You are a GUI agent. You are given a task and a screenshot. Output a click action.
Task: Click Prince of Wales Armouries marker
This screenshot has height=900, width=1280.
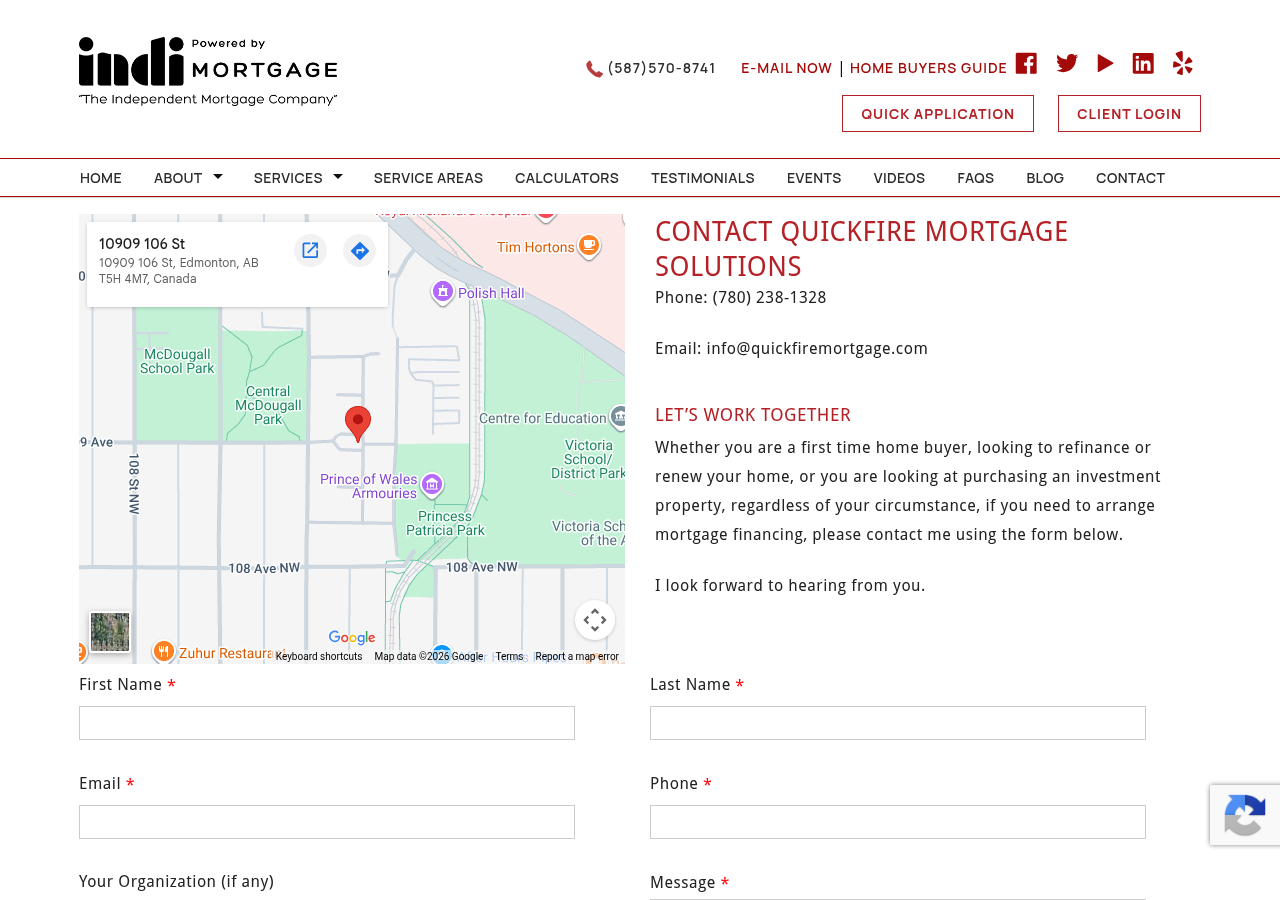[x=432, y=485]
